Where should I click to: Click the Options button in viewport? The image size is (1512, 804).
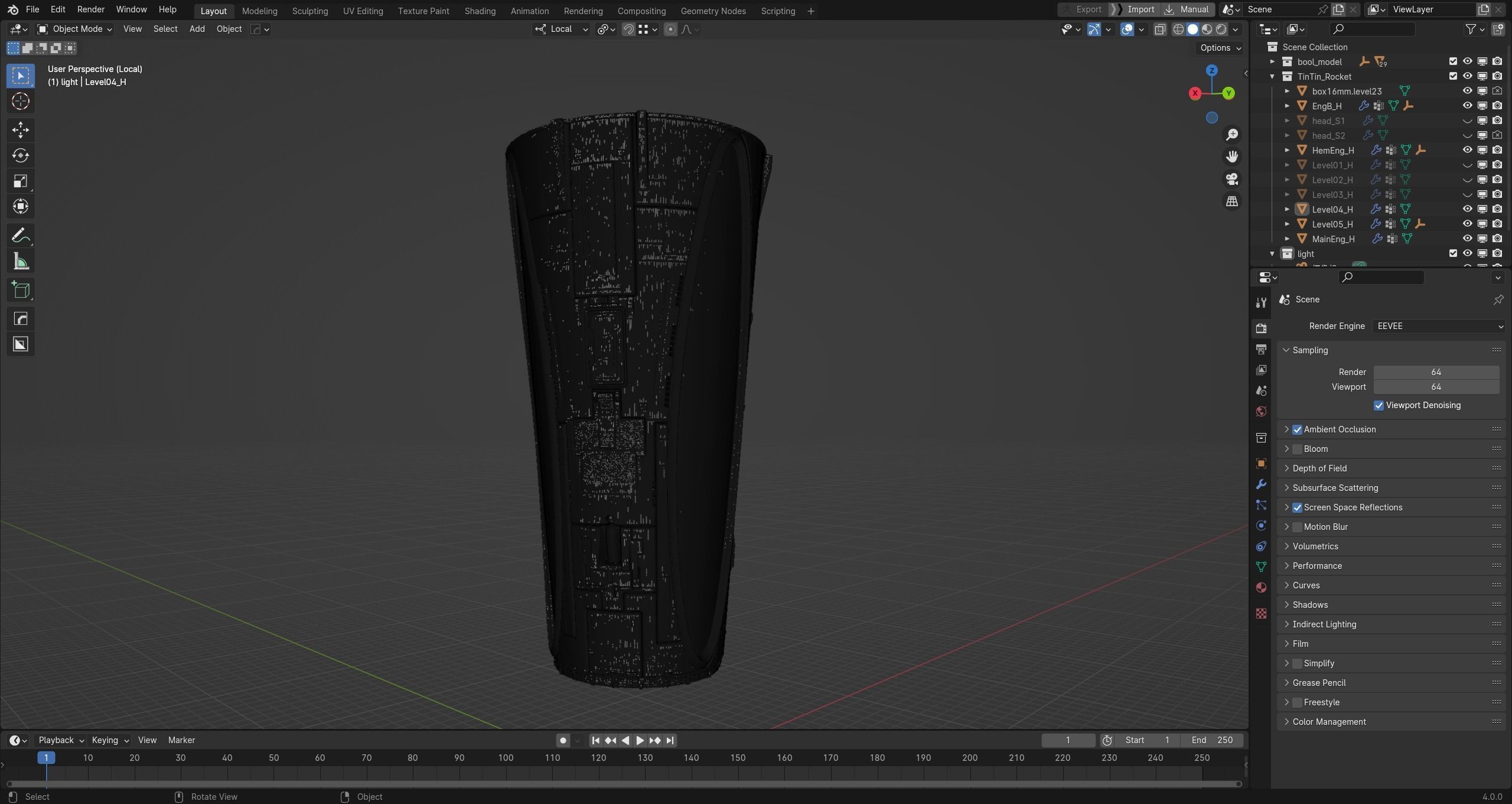1220,48
